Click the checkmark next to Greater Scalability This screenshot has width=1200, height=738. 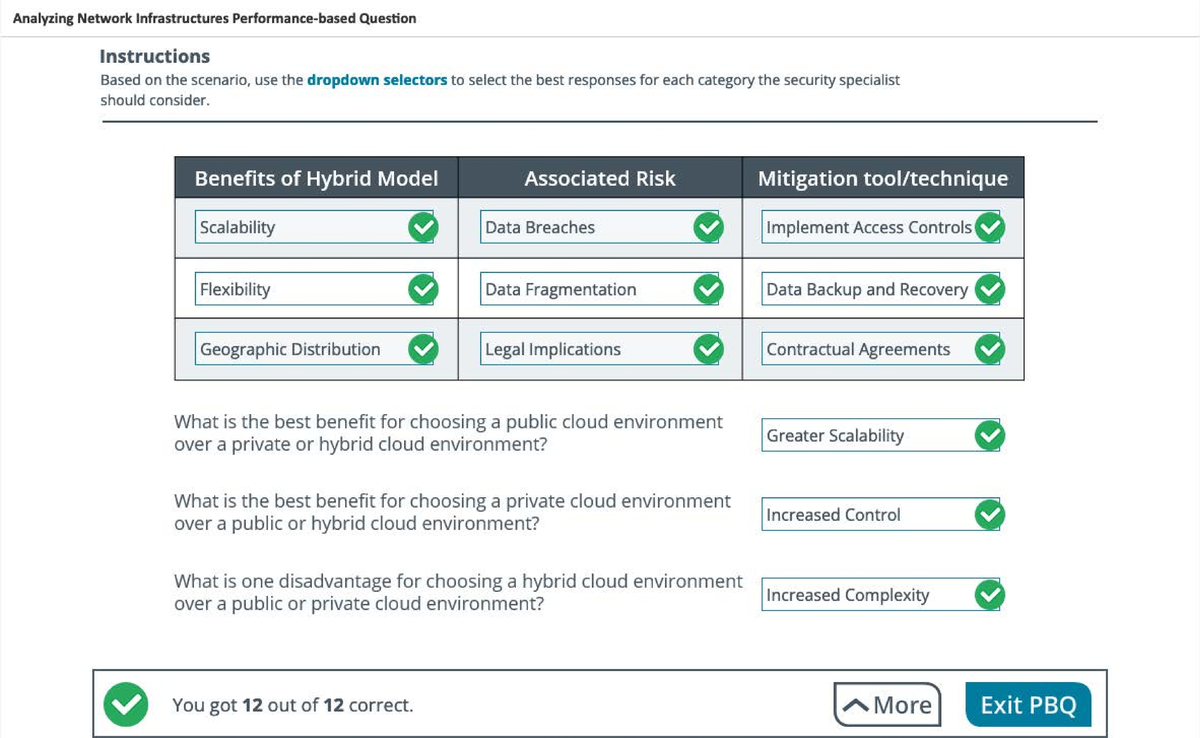pos(989,435)
